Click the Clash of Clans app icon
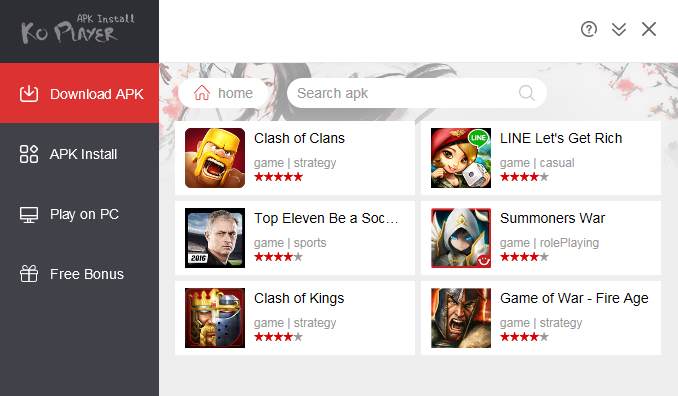The width and height of the screenshot is (678, 396). (215, 158)
